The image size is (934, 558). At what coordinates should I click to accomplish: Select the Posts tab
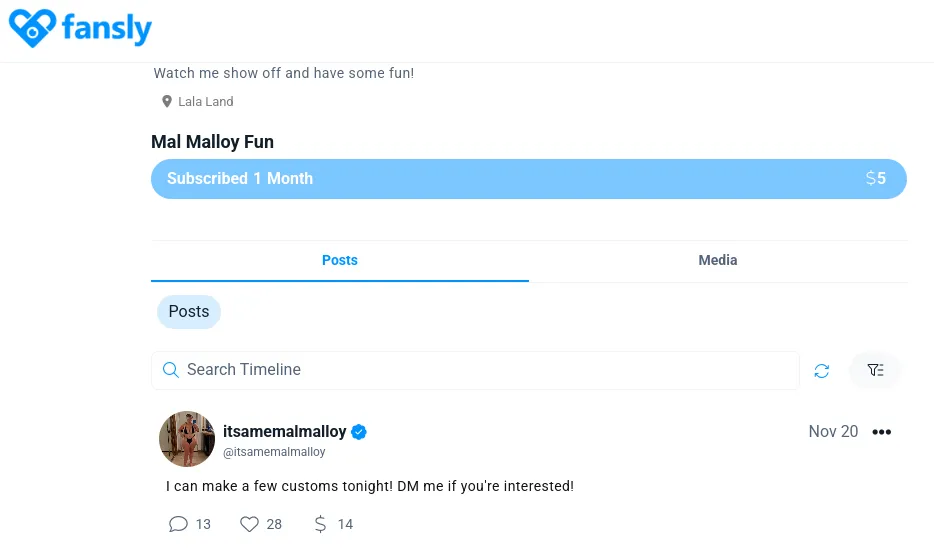pyautogui.click(x=339, y=260)
